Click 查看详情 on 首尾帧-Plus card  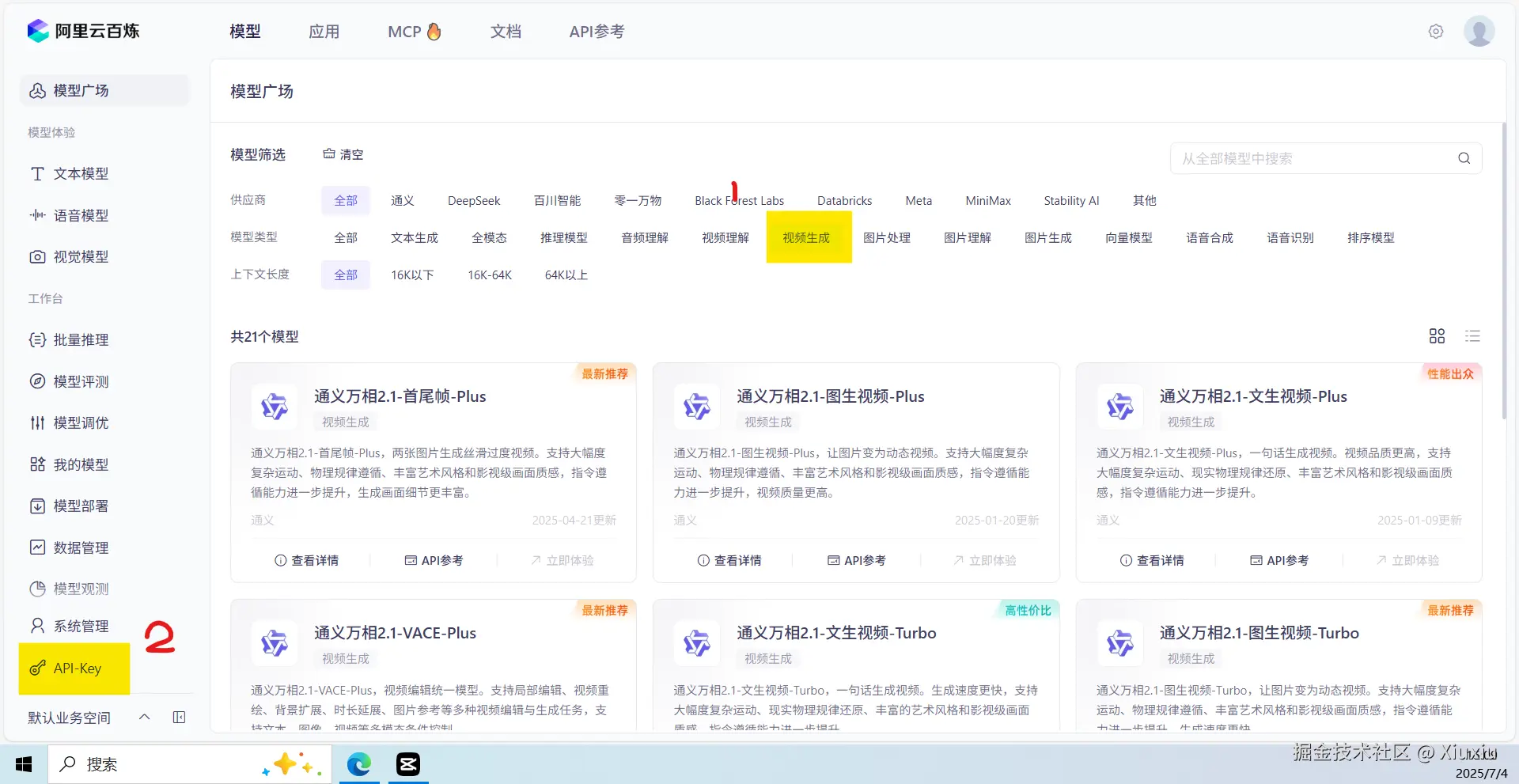pos(306,560)
